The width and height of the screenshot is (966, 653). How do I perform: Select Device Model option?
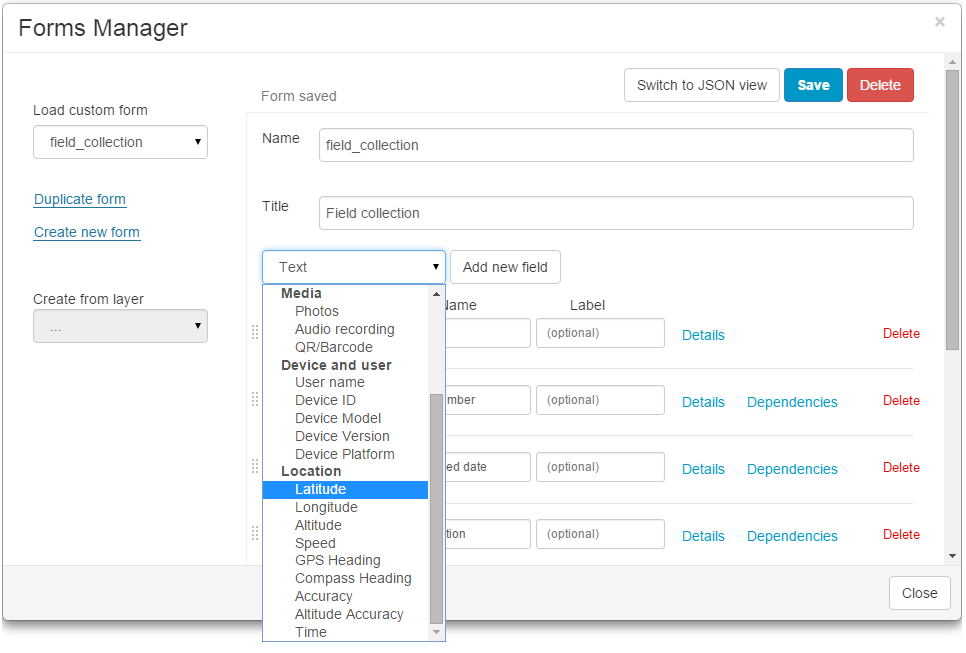tap(337, 418)
